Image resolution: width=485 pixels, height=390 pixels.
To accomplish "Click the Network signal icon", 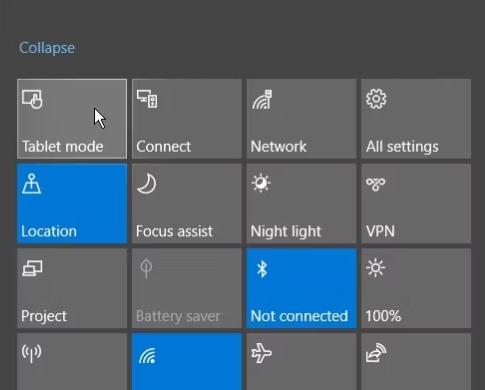I will [262, 99].
